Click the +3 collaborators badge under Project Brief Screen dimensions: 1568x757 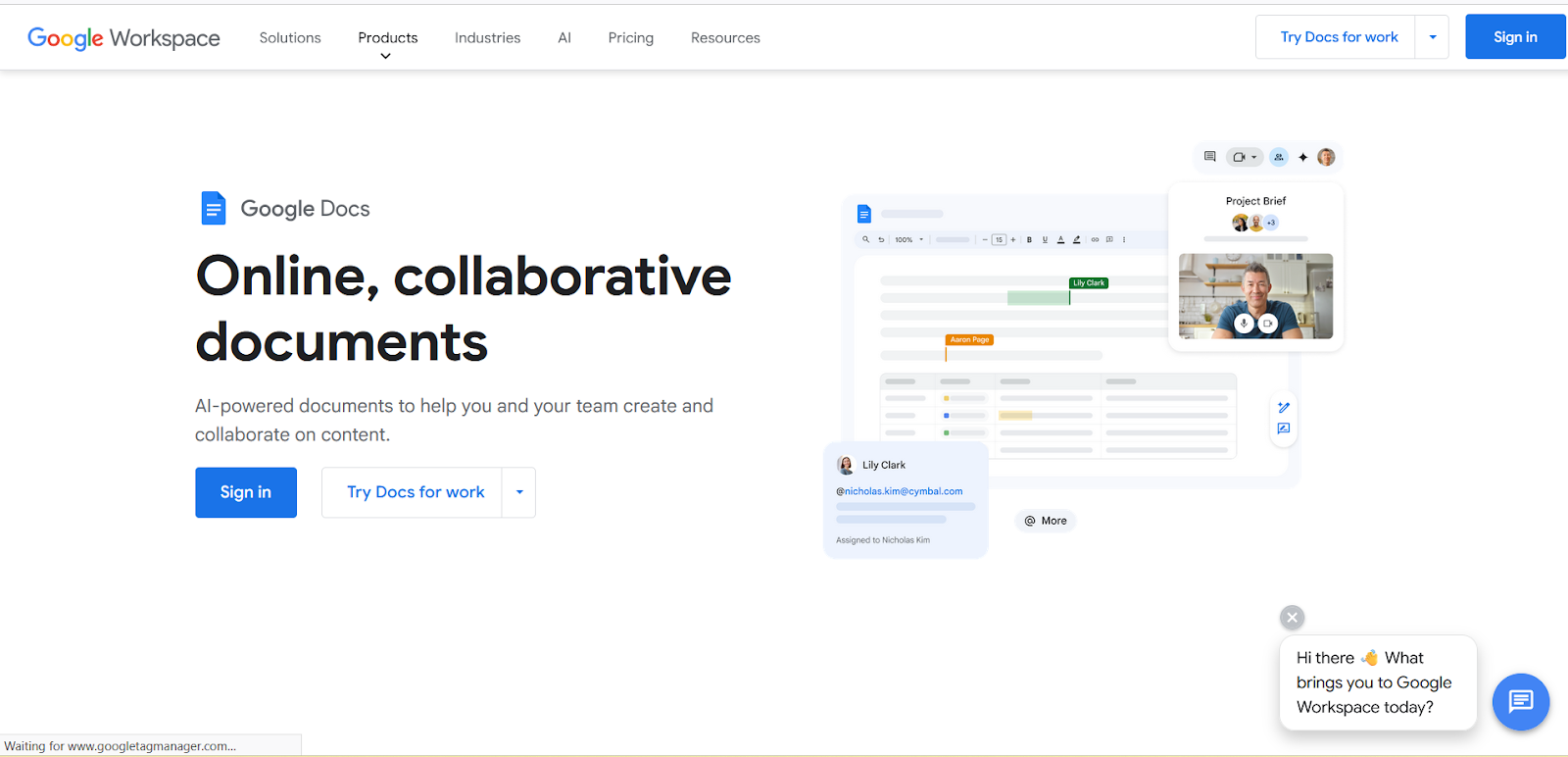pyautogui.click(x=1271, y=223)
